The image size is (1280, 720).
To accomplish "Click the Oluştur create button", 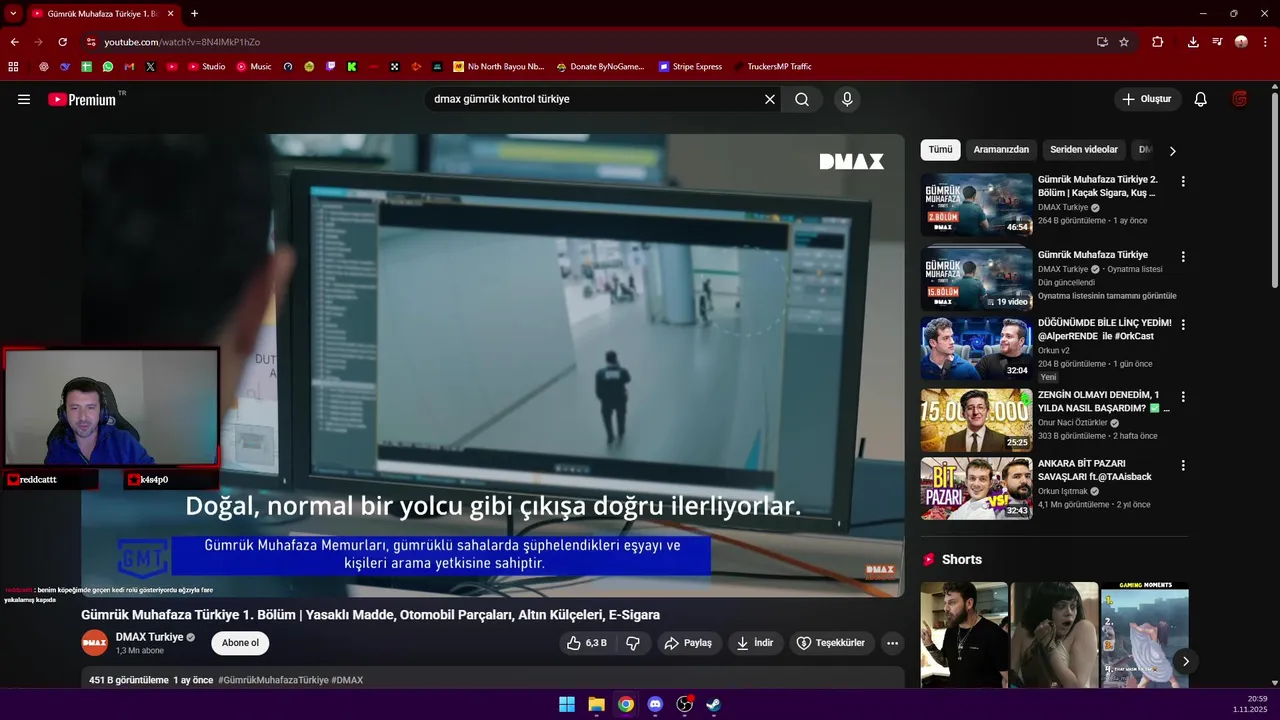I will click(1147, 99).
